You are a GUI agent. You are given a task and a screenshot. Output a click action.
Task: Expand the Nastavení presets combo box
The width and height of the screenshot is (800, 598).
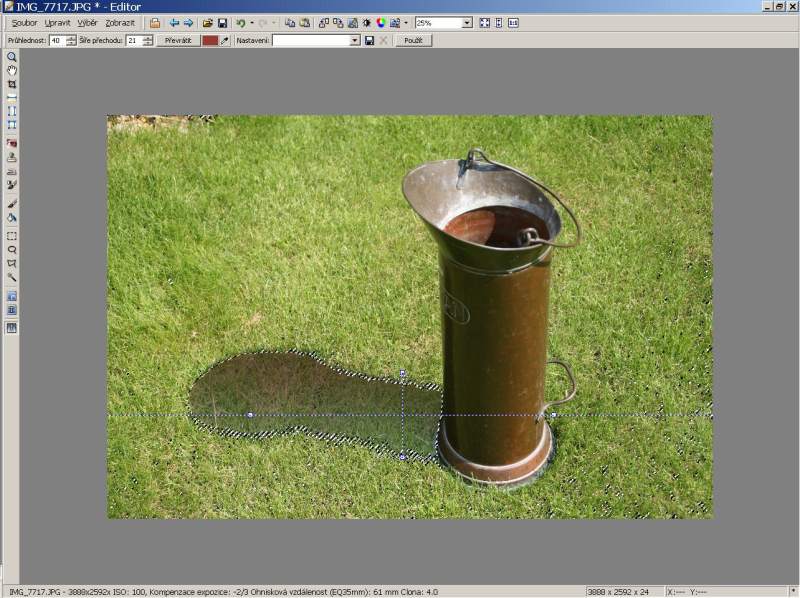click(x=354, y=41)
